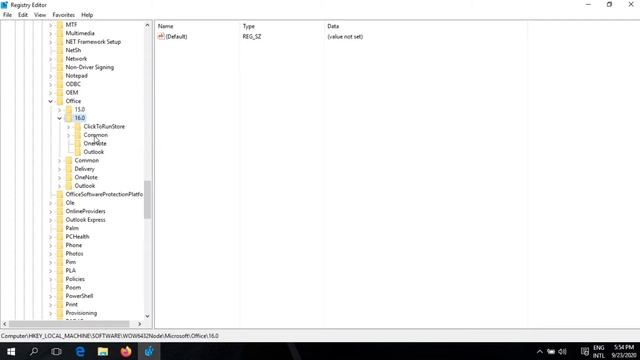Open the File menu

pos(7,15)
